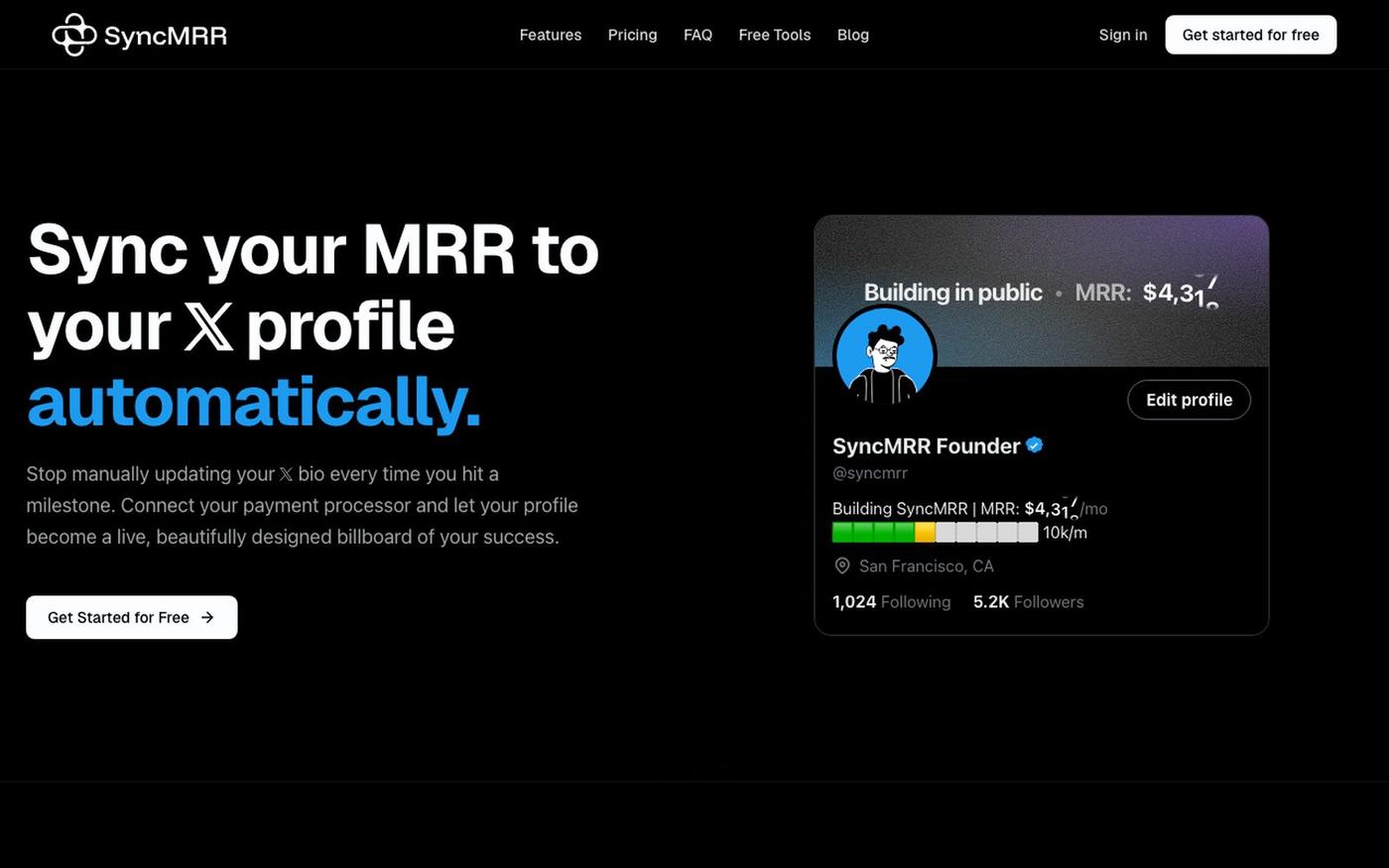Click the blue automatically. headline word
The width and height of the screenshot is (1389, 868).
[x=254, y=402]
